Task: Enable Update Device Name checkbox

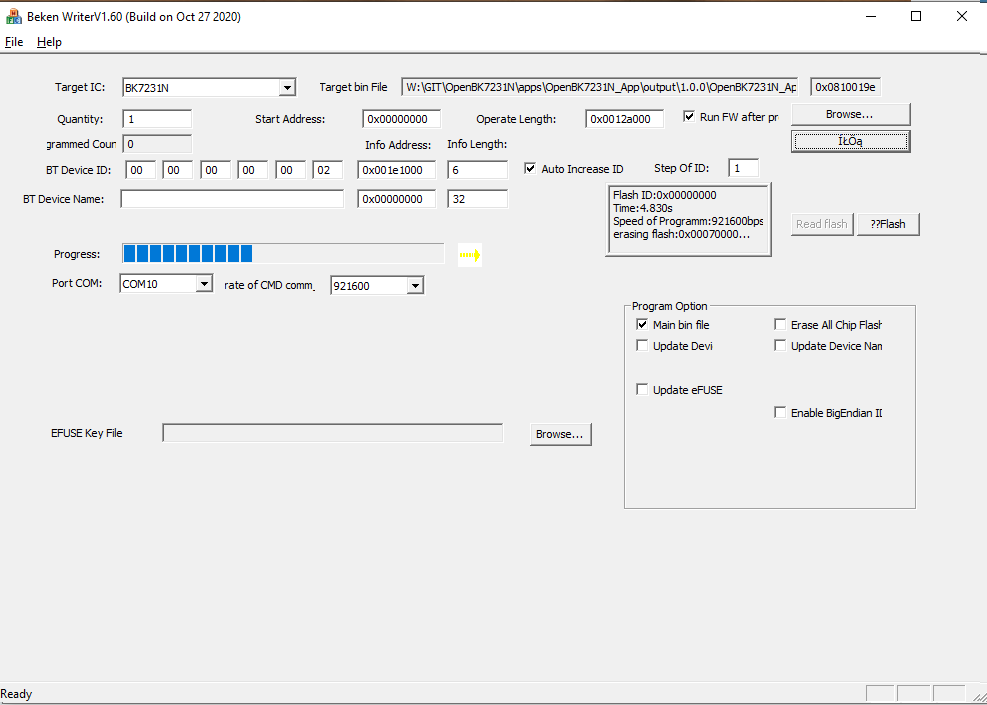Action: click(780, 346)
